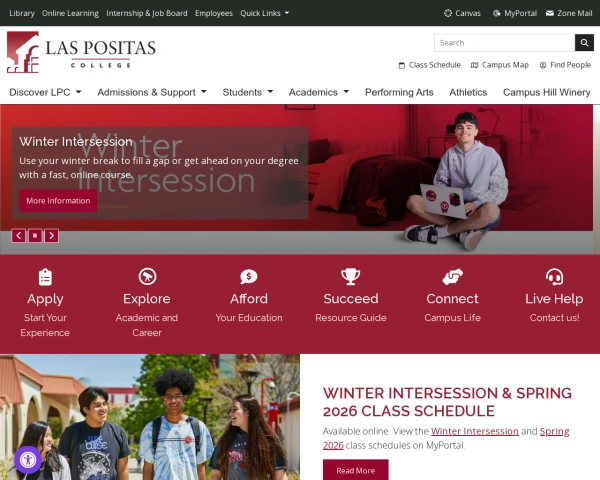600x480 pixels.
Task: Focus the Search text field
Action: (x=504, y=42)
